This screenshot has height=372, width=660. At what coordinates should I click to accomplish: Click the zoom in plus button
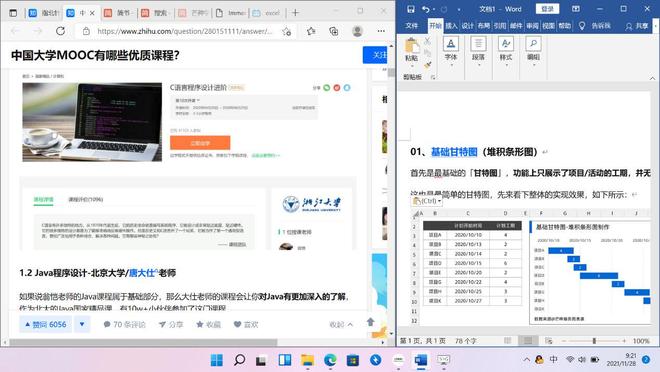click(x=624, y=340)
